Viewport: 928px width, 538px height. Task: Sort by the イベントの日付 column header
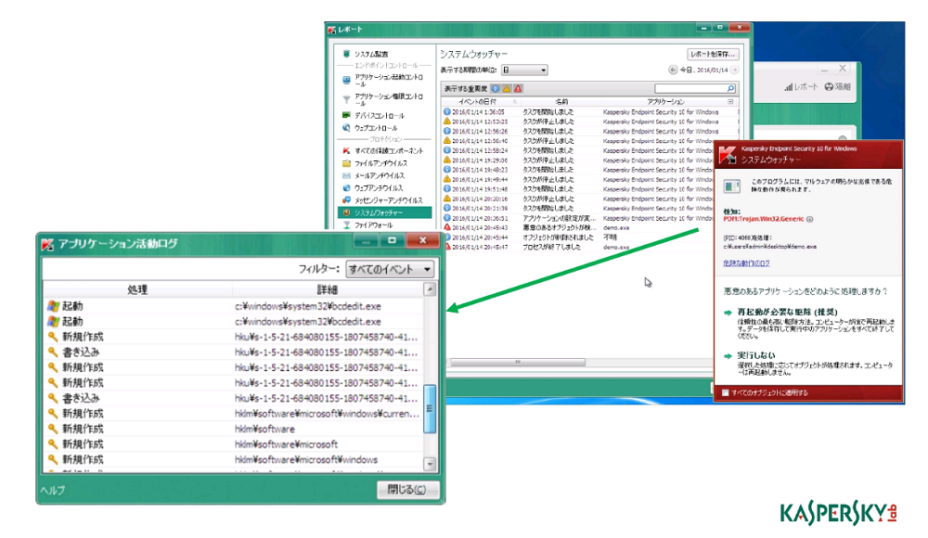(478, 102)
